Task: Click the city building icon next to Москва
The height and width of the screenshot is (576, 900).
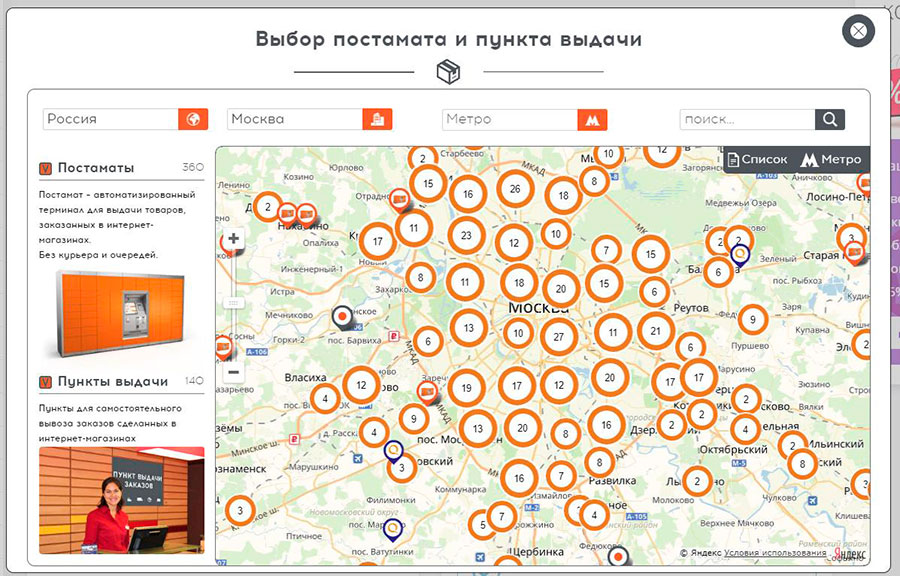Action: click(377, 119)
